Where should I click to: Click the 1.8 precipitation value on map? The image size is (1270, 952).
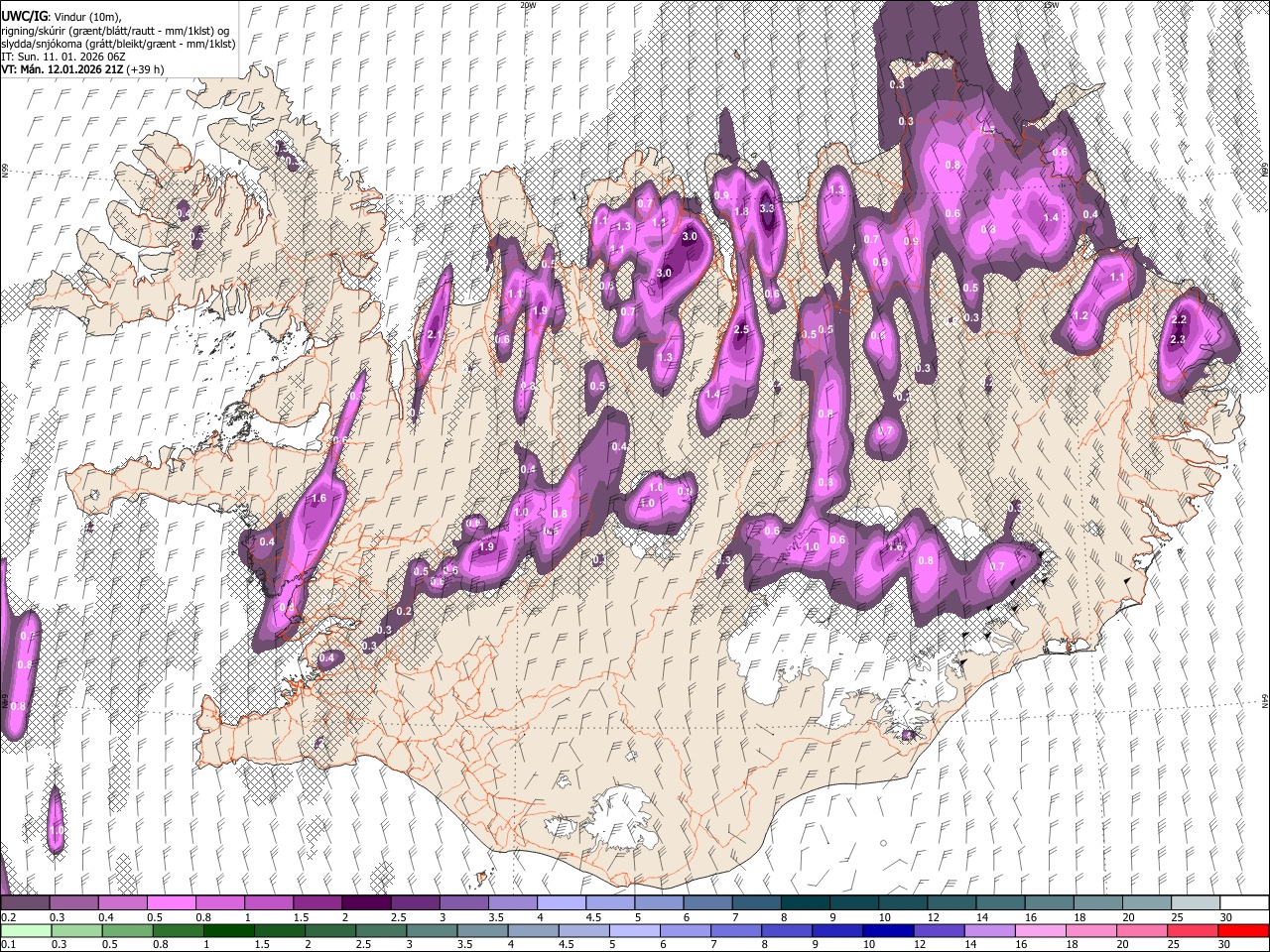[x=741, y=211]
